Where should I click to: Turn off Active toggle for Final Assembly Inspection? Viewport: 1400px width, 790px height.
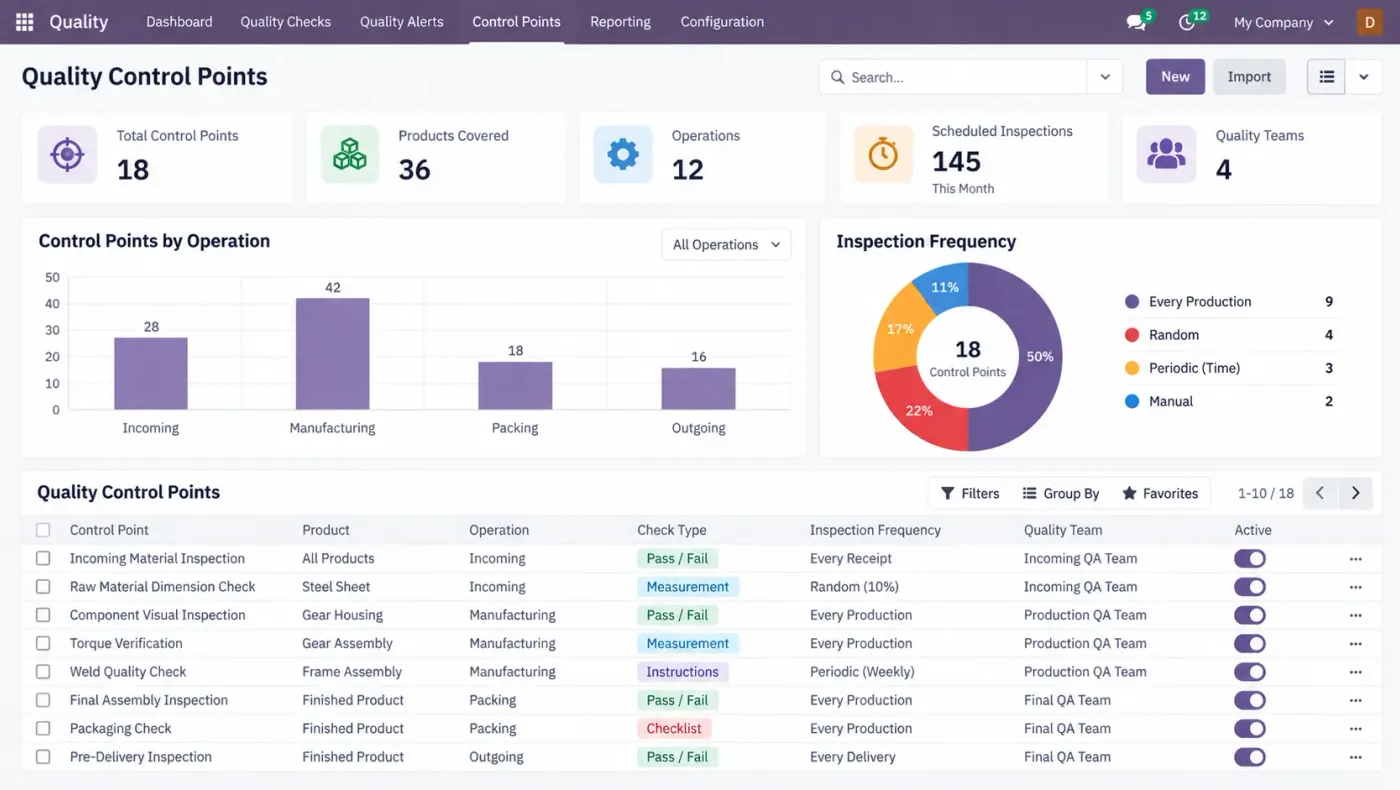(x=1250, y=700)
